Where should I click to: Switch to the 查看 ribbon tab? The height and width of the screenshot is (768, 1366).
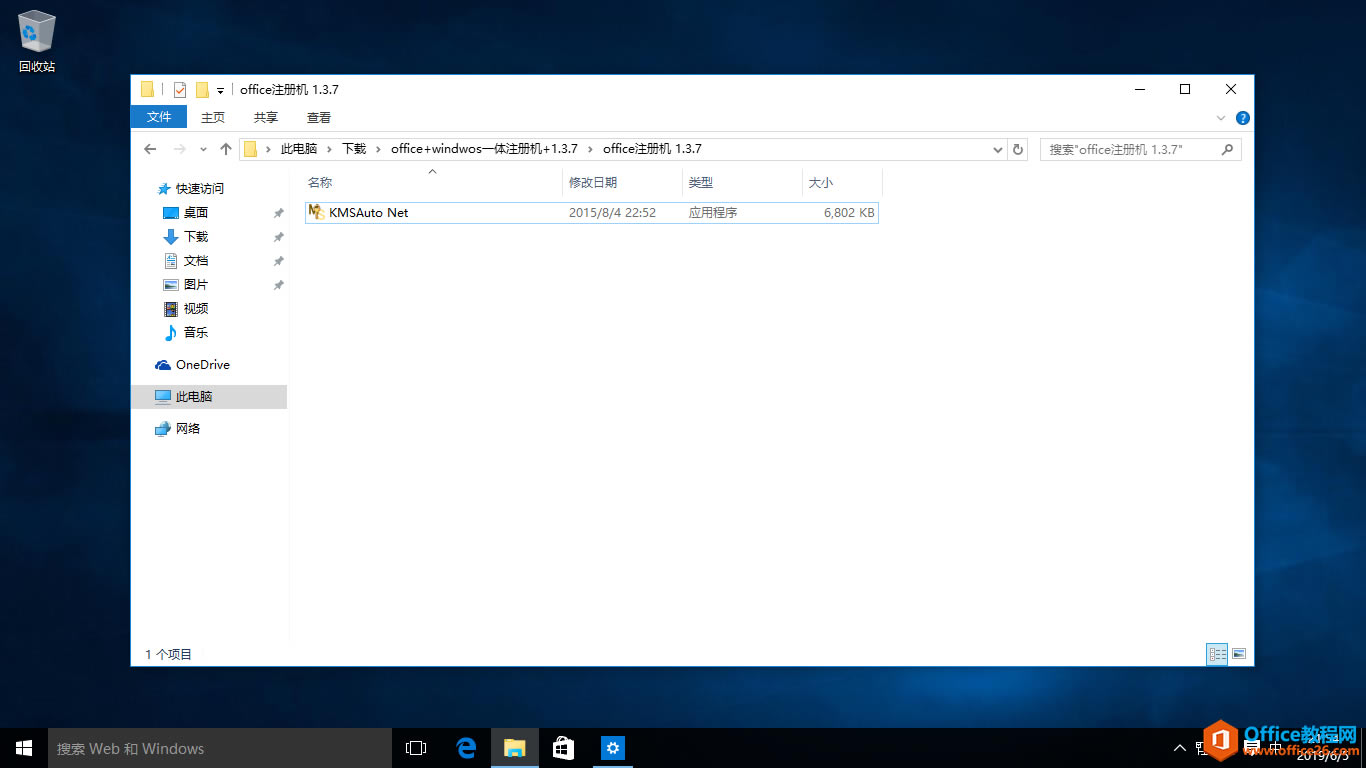[x=319, y=118]
